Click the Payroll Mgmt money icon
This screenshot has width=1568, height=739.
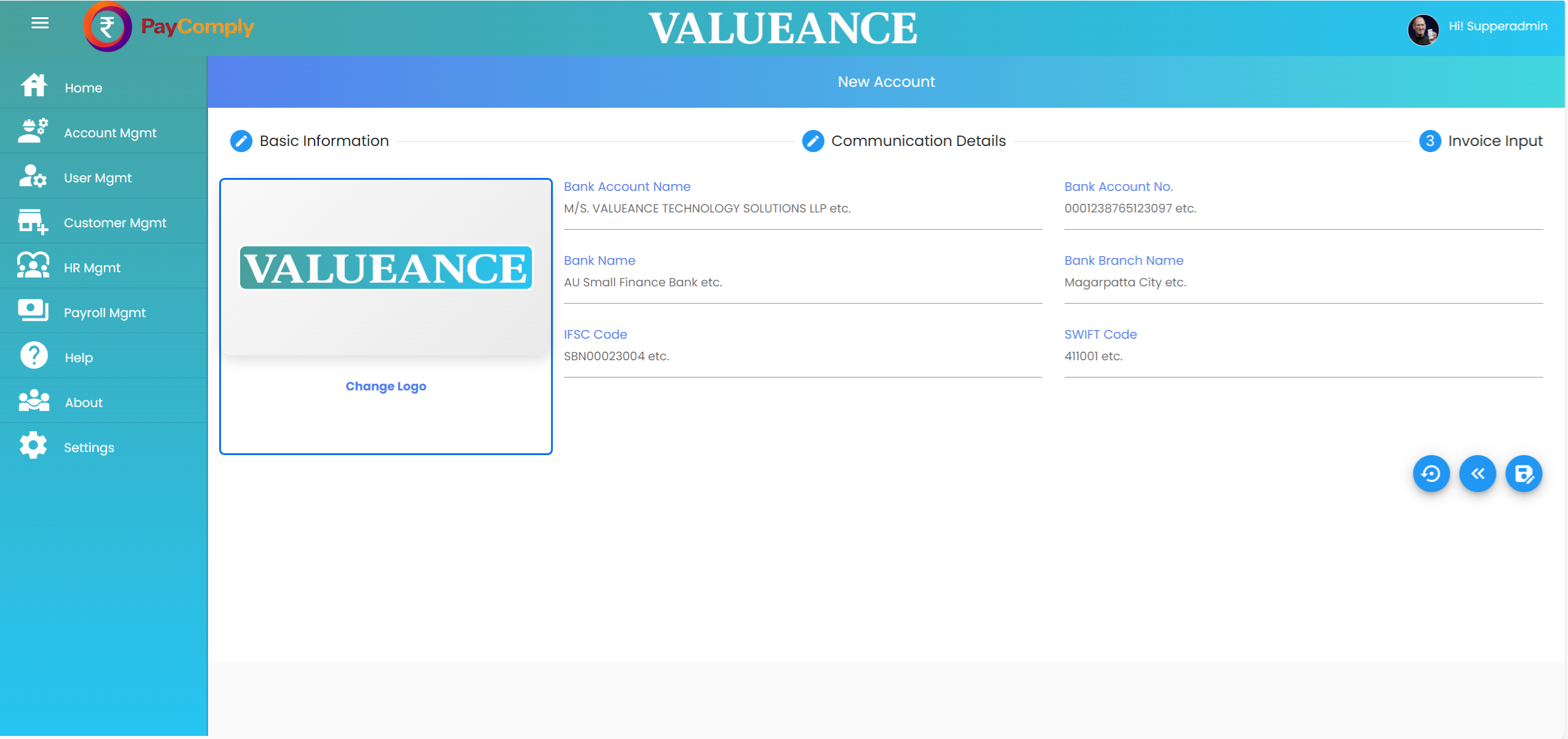(33, 310)
